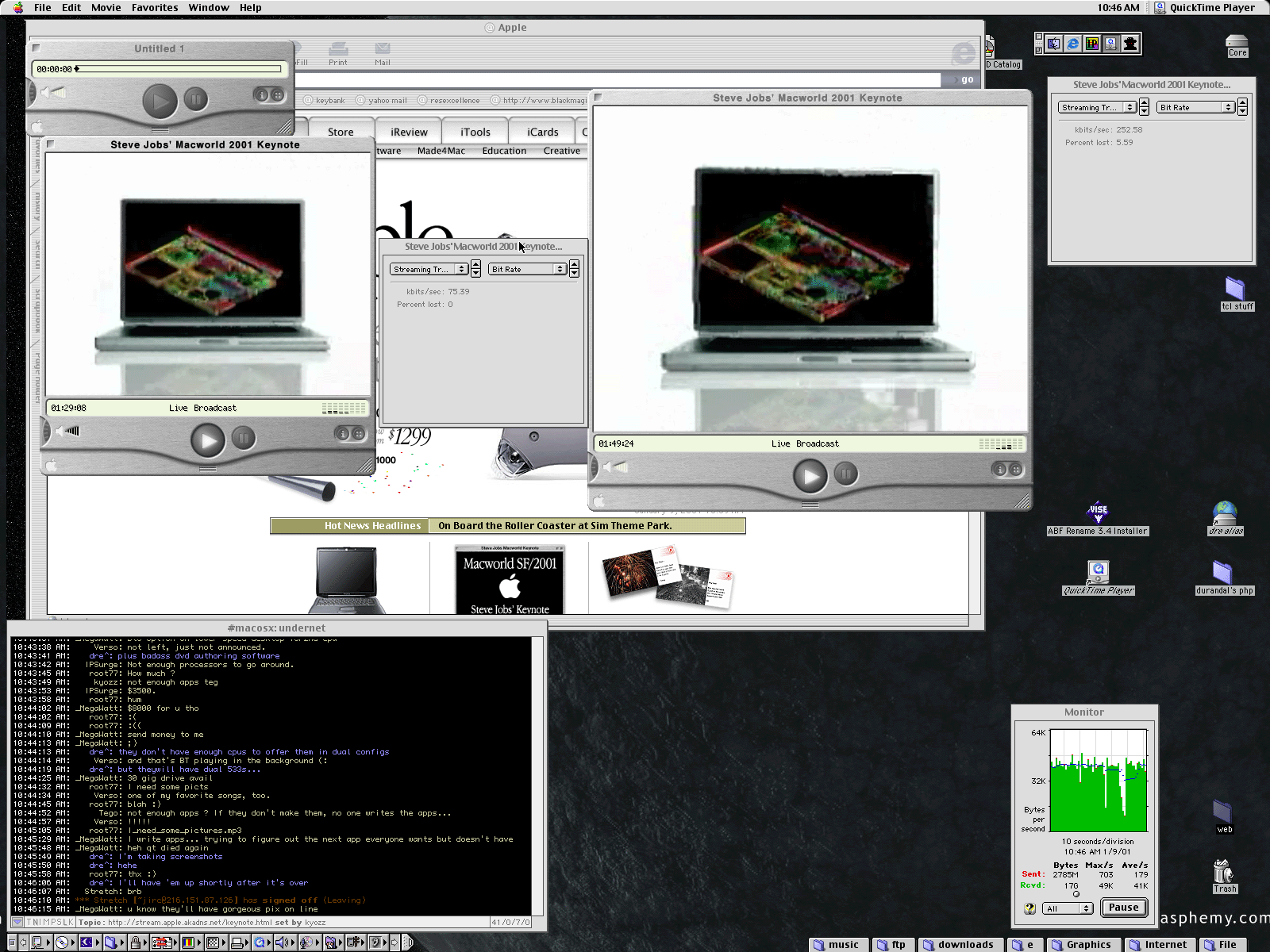The image size is (1270, 952).
Task: Click the Untitled 1 timeline slider
Action: pyautogui.click(x=159, y=69)
